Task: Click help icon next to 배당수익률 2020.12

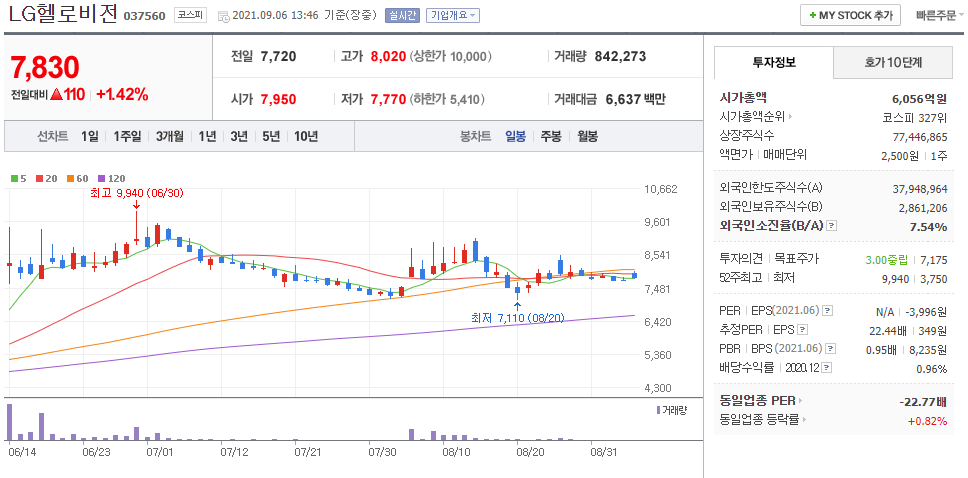Action: tap(827, 368)
